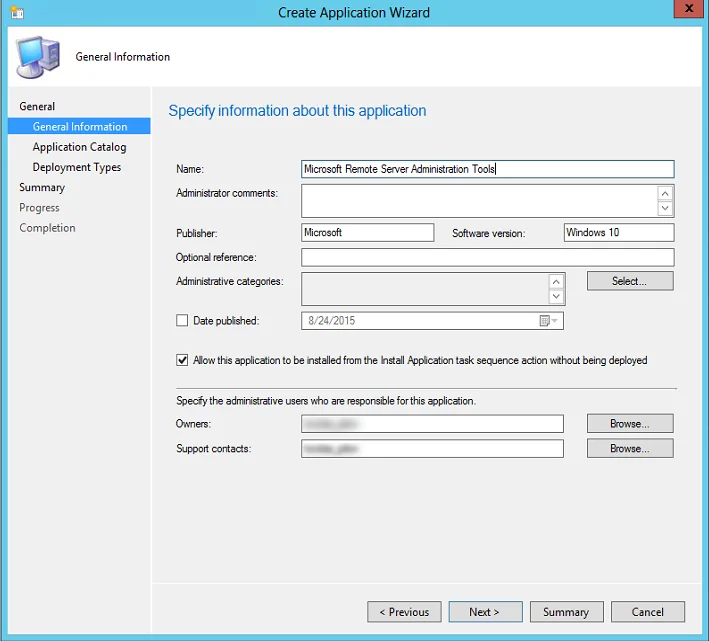709x641 pixels.
Task: Select General Information step in sidebar
Action: point(79,126)
